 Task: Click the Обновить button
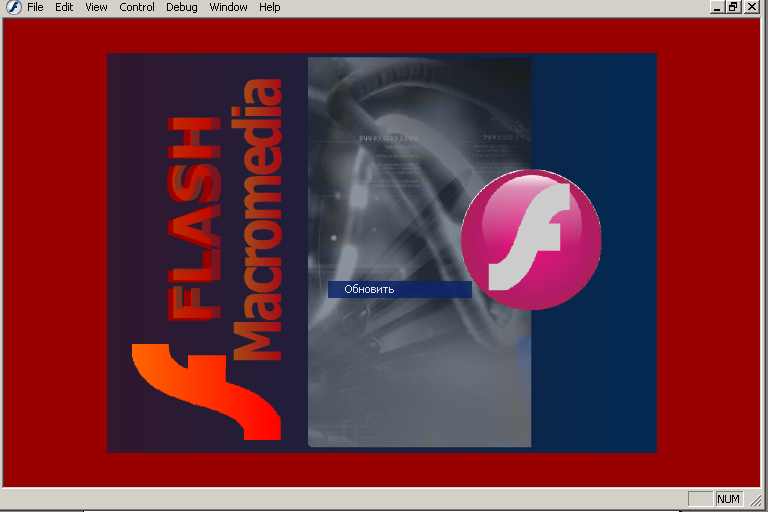coord(400,289)
